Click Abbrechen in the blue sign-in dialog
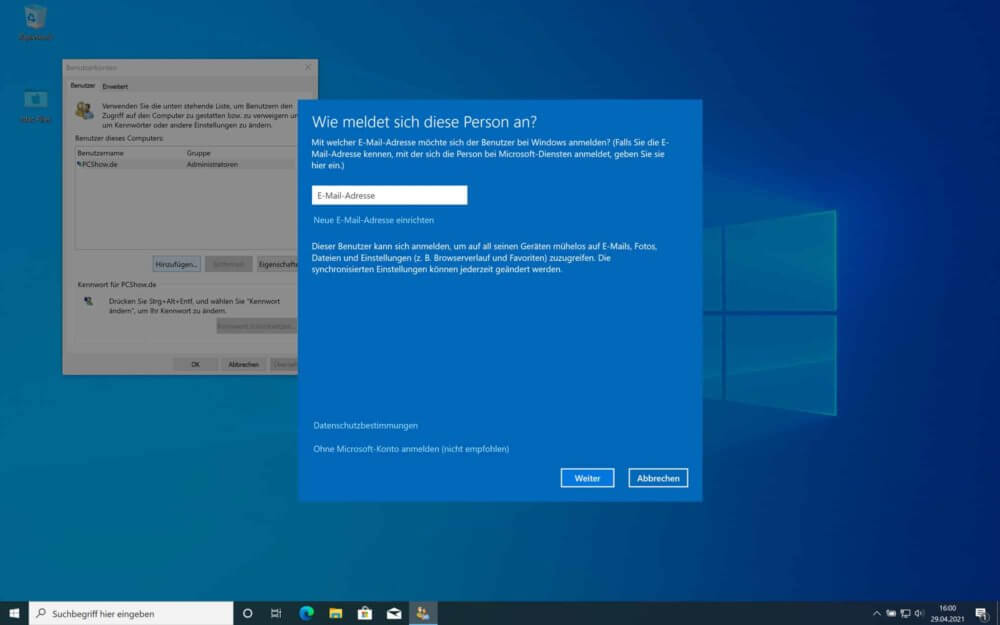This screenshot has height=625, width=1000. click(658, 478)
